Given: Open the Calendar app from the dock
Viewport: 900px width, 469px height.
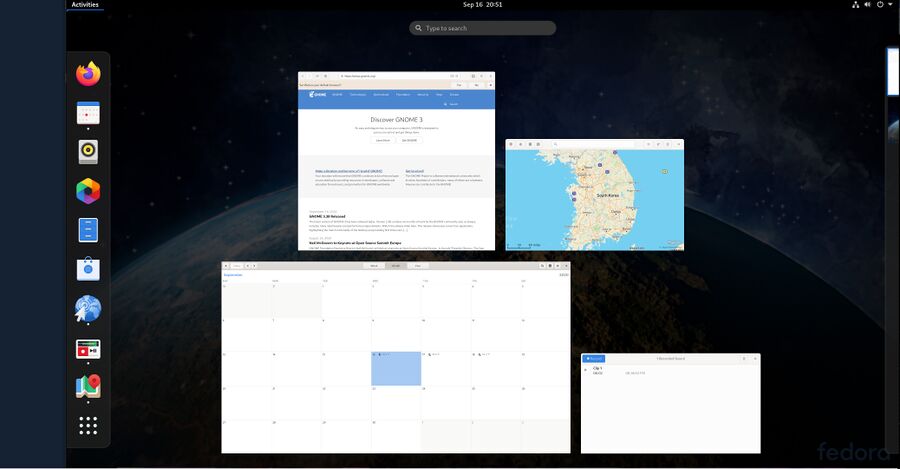Looking at the screenshot, I should tap(88, 113).
